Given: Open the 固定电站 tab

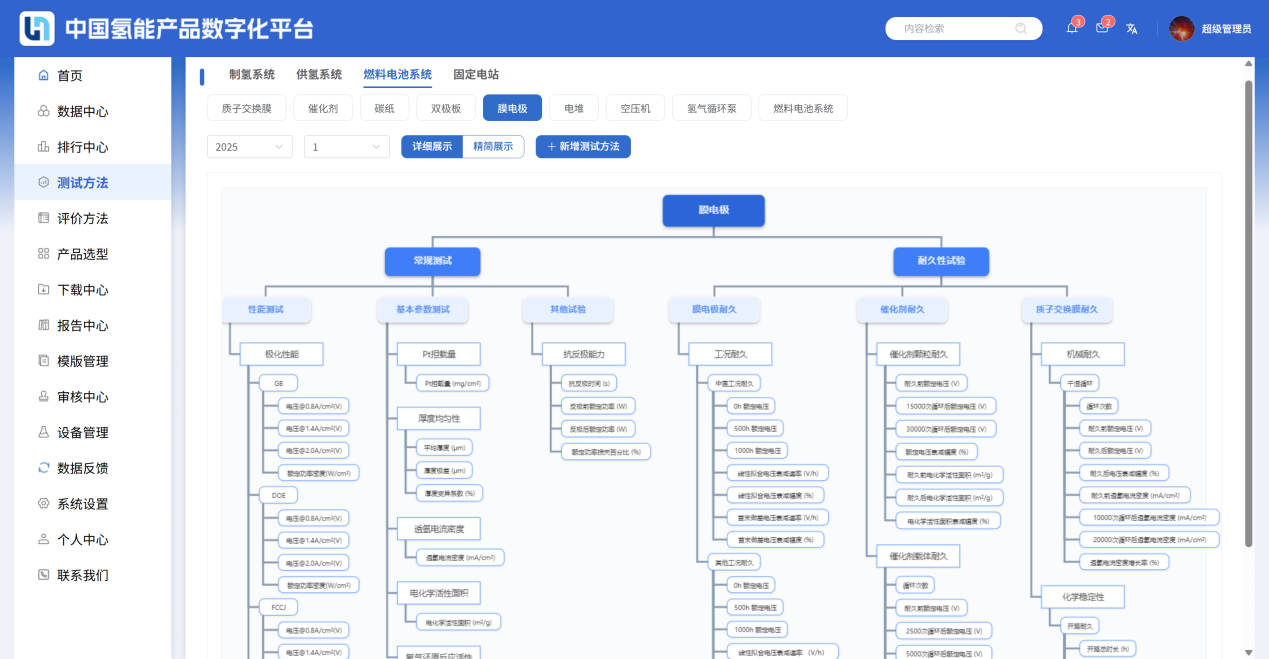Looking at the screenshot, I should [476, 75].
